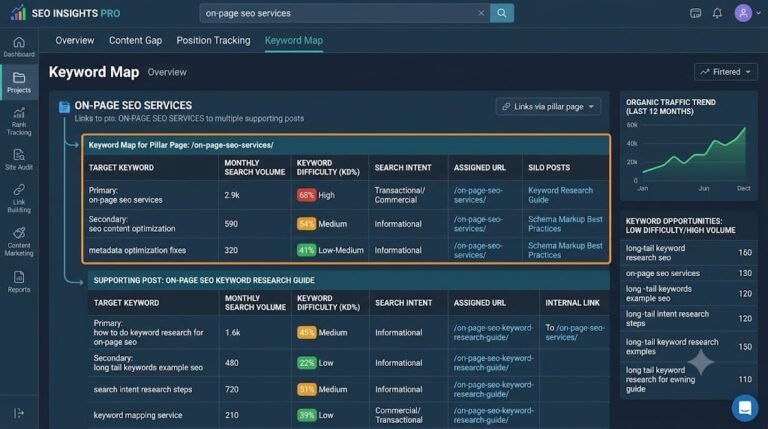The image size is (768, 429).
Task: Open Reports in sidebar
Action: pyautogui.click(x=19, y=282)
